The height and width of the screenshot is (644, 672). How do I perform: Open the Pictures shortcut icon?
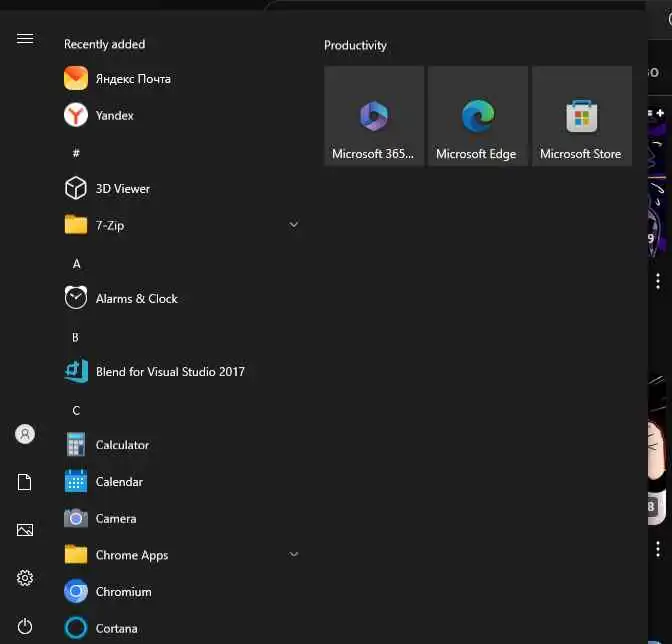(25, 530)
